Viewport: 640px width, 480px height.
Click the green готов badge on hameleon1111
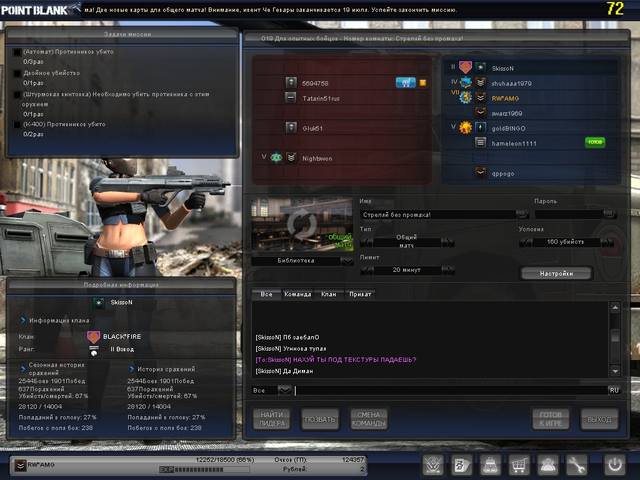point(595,142)
